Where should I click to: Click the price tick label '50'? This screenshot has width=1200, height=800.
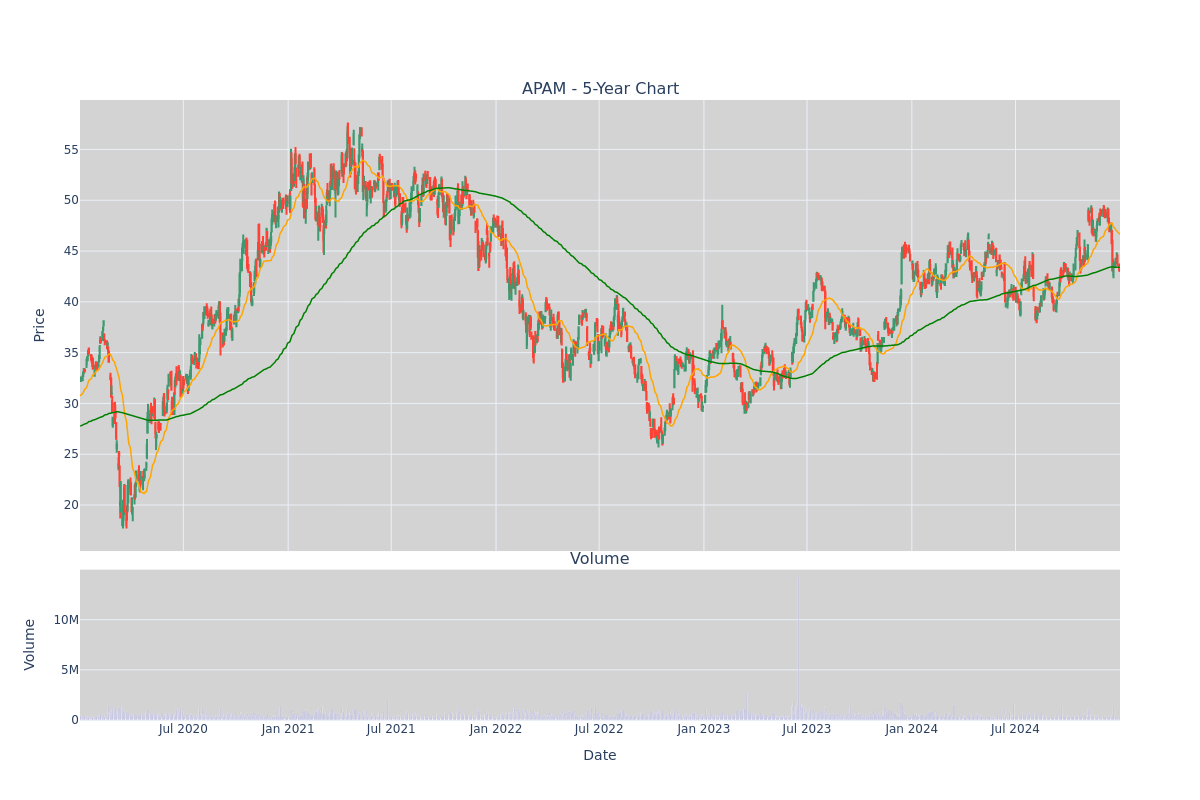coord(71,200)
